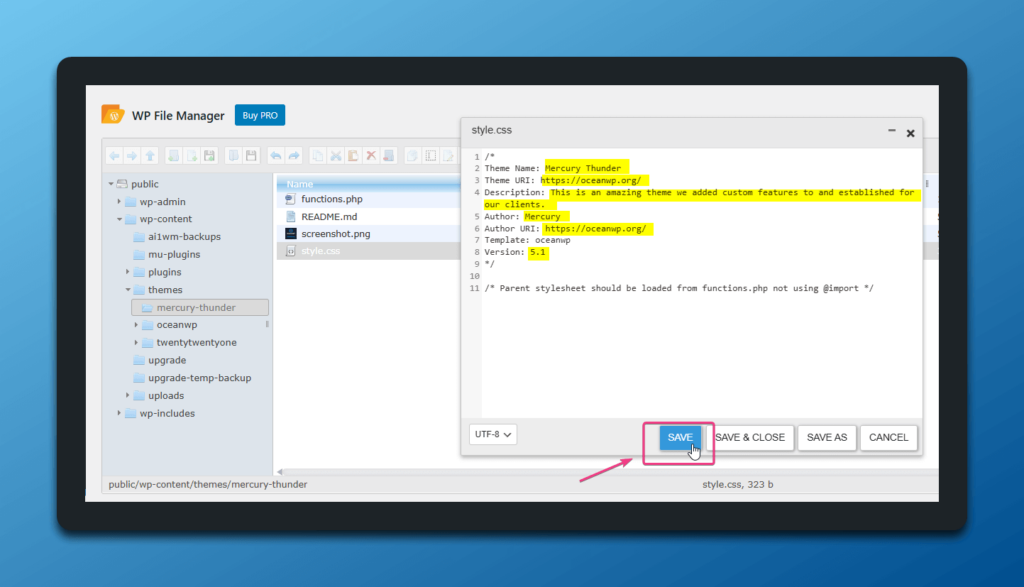Click the README.md file icon
Viewport: 1024px width, 587px height.
pyautogui.click(x=291, y=216)
